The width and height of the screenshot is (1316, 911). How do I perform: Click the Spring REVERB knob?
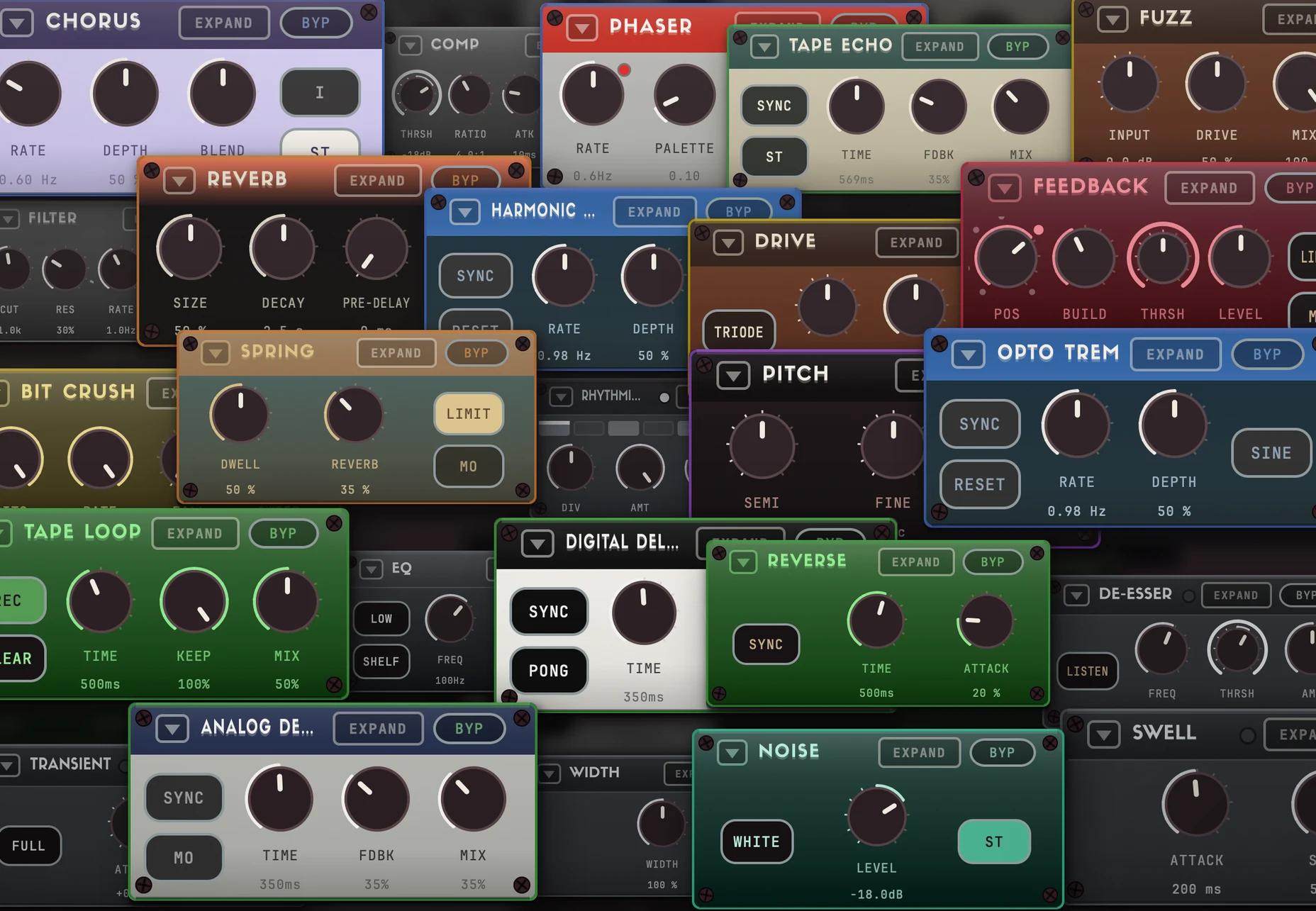355,414
